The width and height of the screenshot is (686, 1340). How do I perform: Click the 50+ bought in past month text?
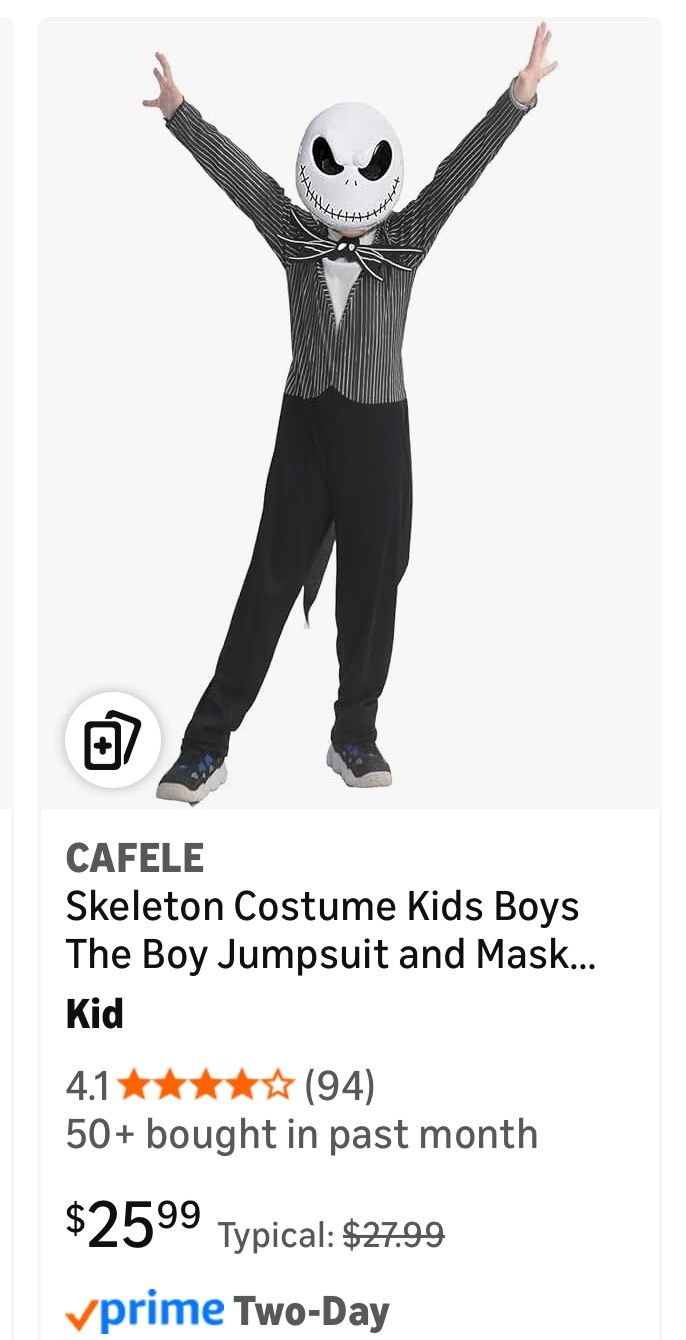point(302,1134)
